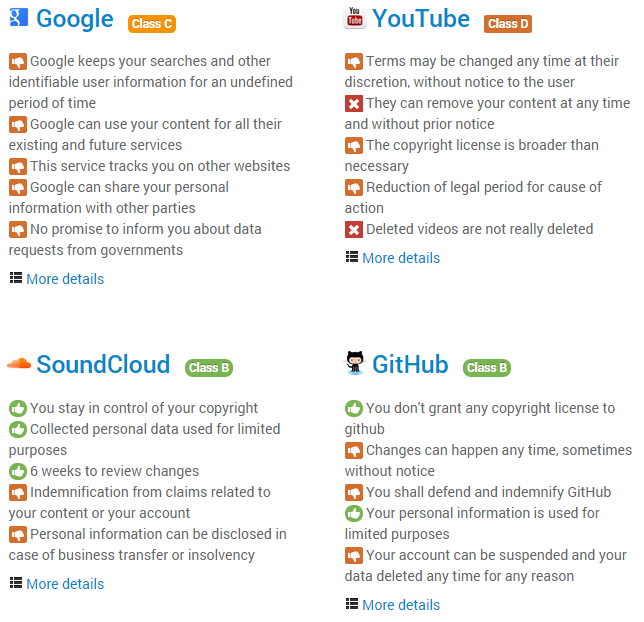Click the Google logo icon
644x622 pixels.
pyautogui.click(x=18, y=17)
